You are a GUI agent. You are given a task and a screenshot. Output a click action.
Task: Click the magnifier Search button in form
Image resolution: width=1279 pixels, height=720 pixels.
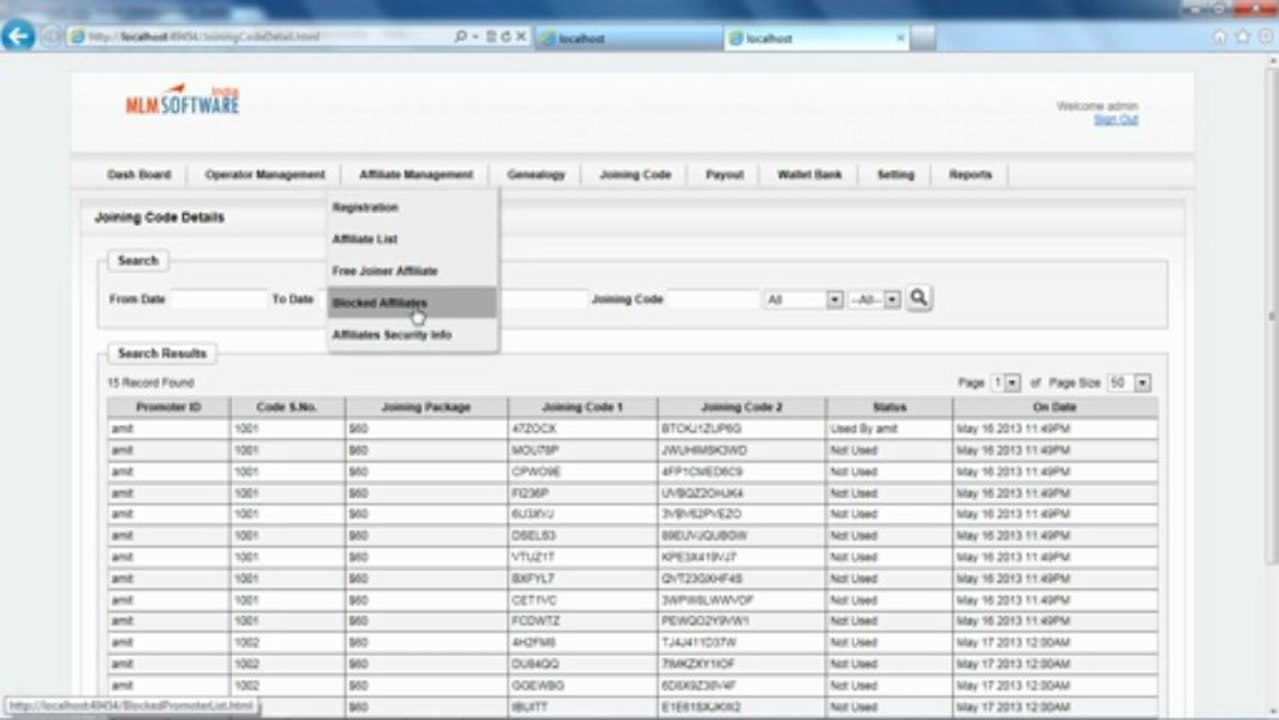919,298
